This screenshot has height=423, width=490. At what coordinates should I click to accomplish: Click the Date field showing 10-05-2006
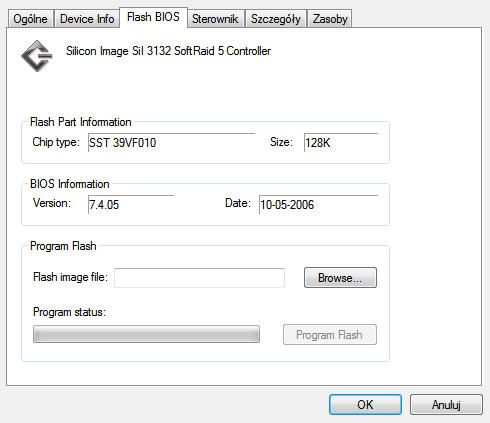click(319, 204)
